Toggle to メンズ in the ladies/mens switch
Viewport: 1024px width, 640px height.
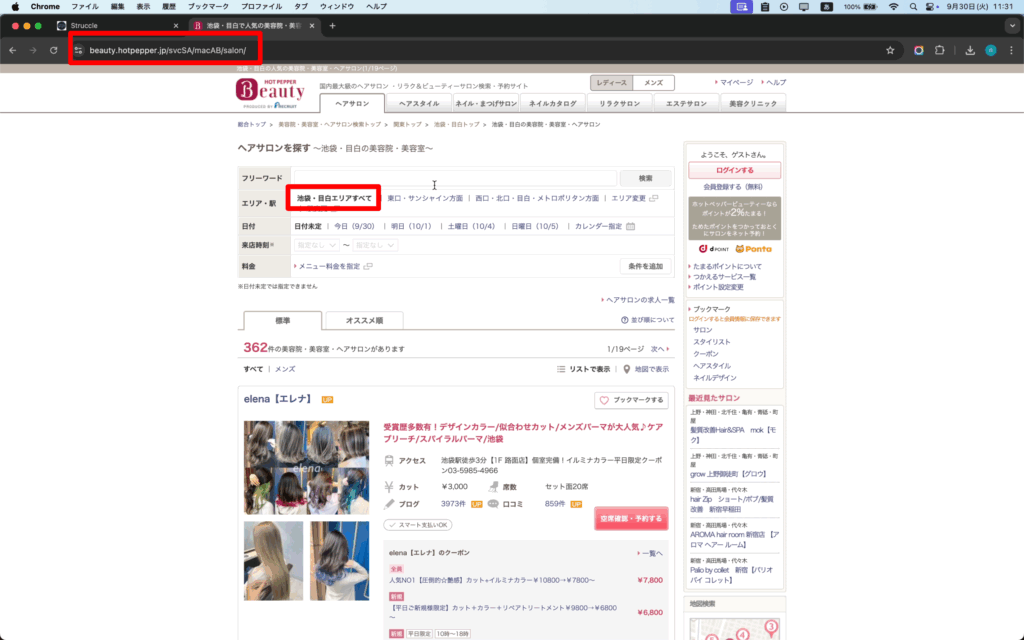pyautogui.click(x=654, y=83)
